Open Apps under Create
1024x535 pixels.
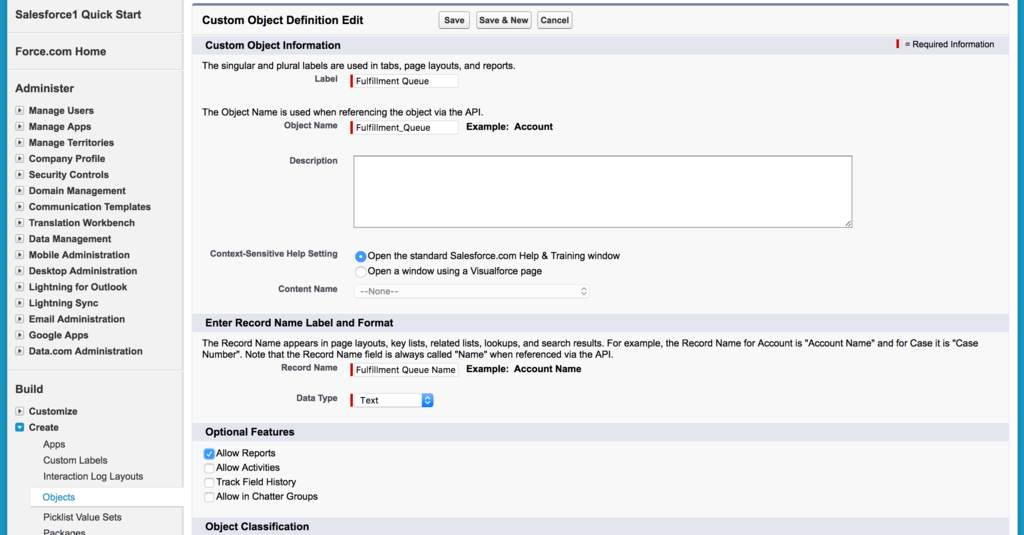pos(54,444)
